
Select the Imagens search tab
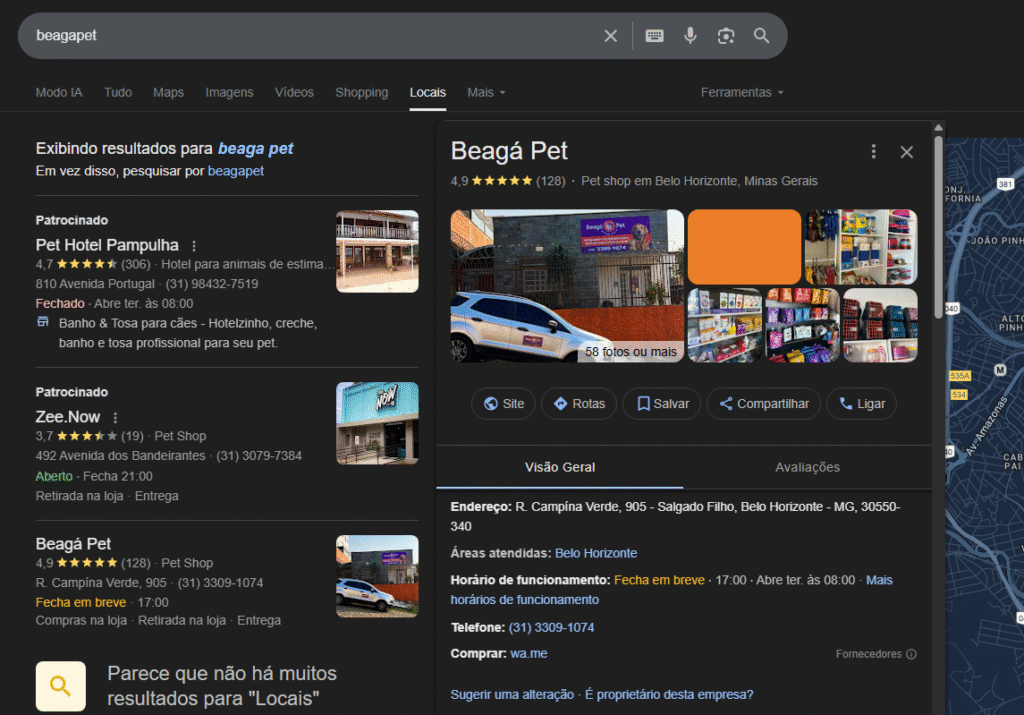click(x=229, y=93)
